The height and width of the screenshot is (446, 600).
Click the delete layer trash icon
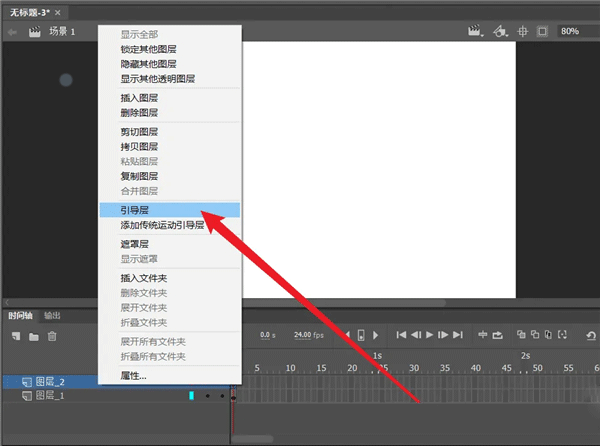53,336
